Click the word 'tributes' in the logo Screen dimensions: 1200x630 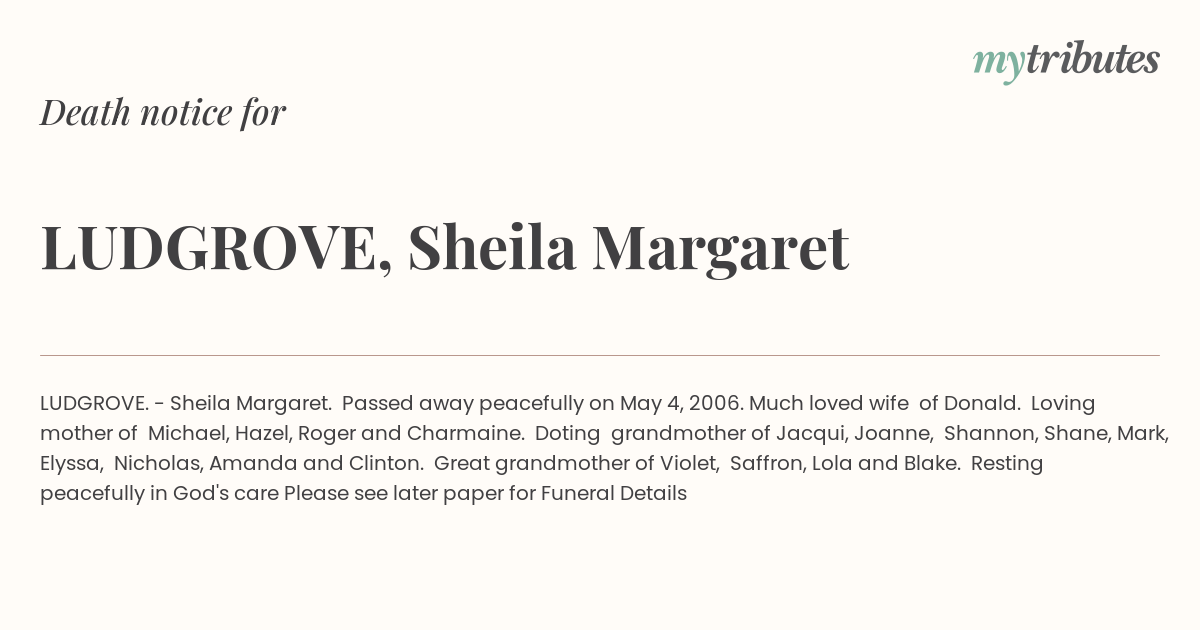[x=1093, y=60]
